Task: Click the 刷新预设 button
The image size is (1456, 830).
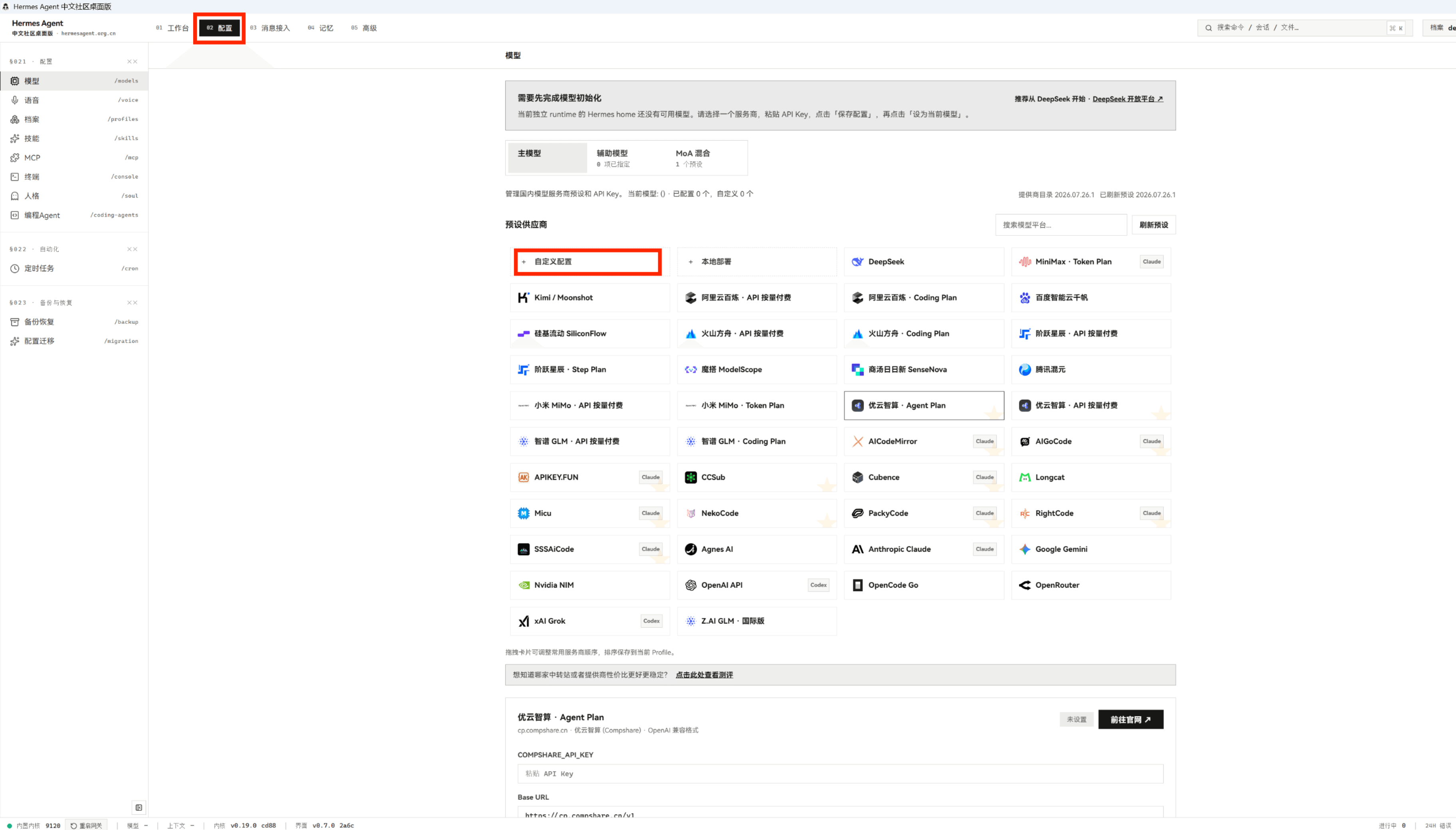Action: click(1153, 225)
